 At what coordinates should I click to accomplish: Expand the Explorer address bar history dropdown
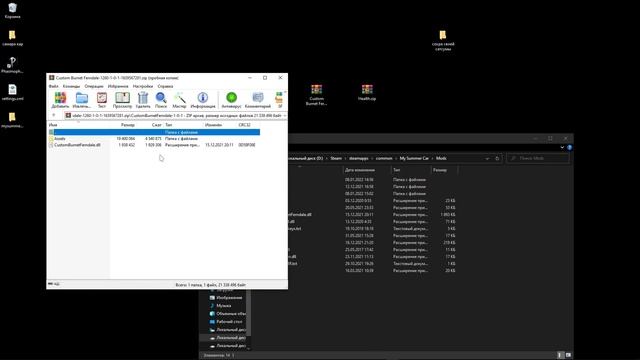487,158
